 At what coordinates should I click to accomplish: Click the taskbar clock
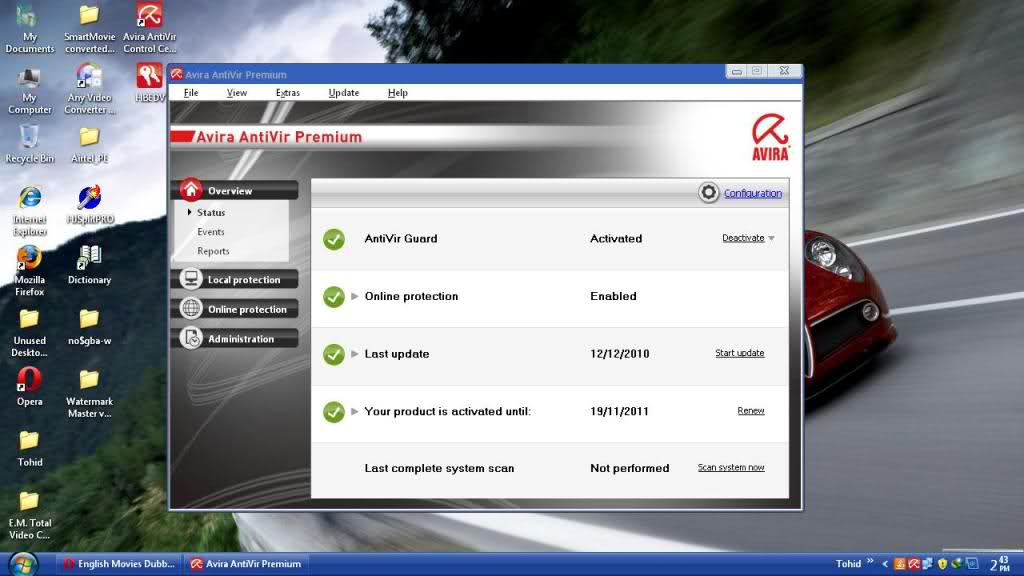(x=1000, y=564)
